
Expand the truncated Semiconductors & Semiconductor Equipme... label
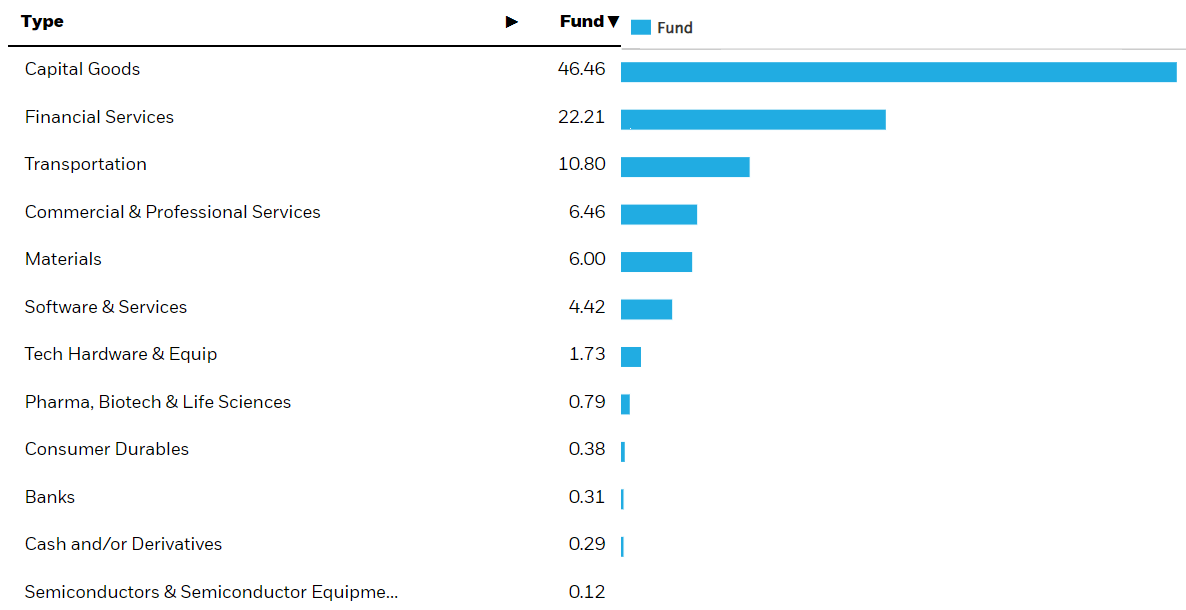[x=211, y=592]
